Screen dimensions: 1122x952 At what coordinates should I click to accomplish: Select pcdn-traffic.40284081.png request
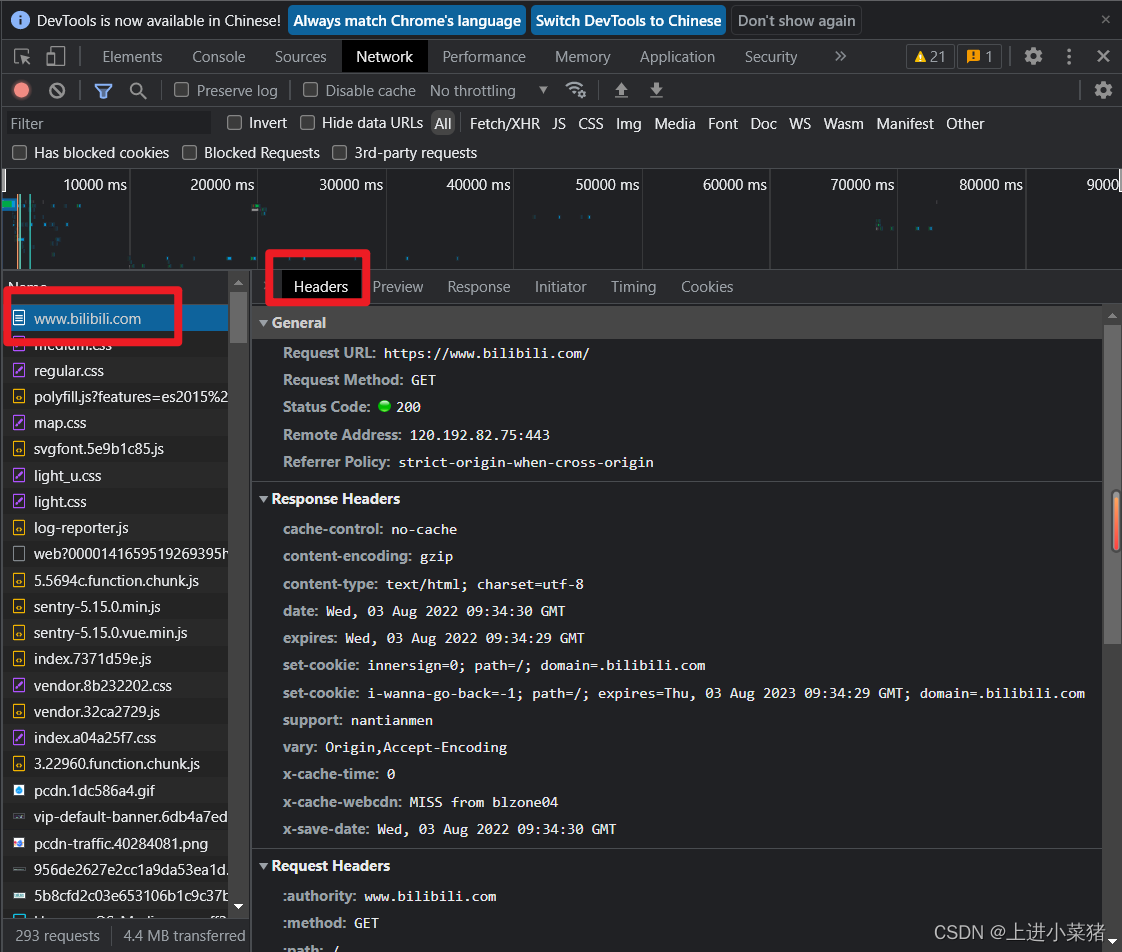pos(115,843)
